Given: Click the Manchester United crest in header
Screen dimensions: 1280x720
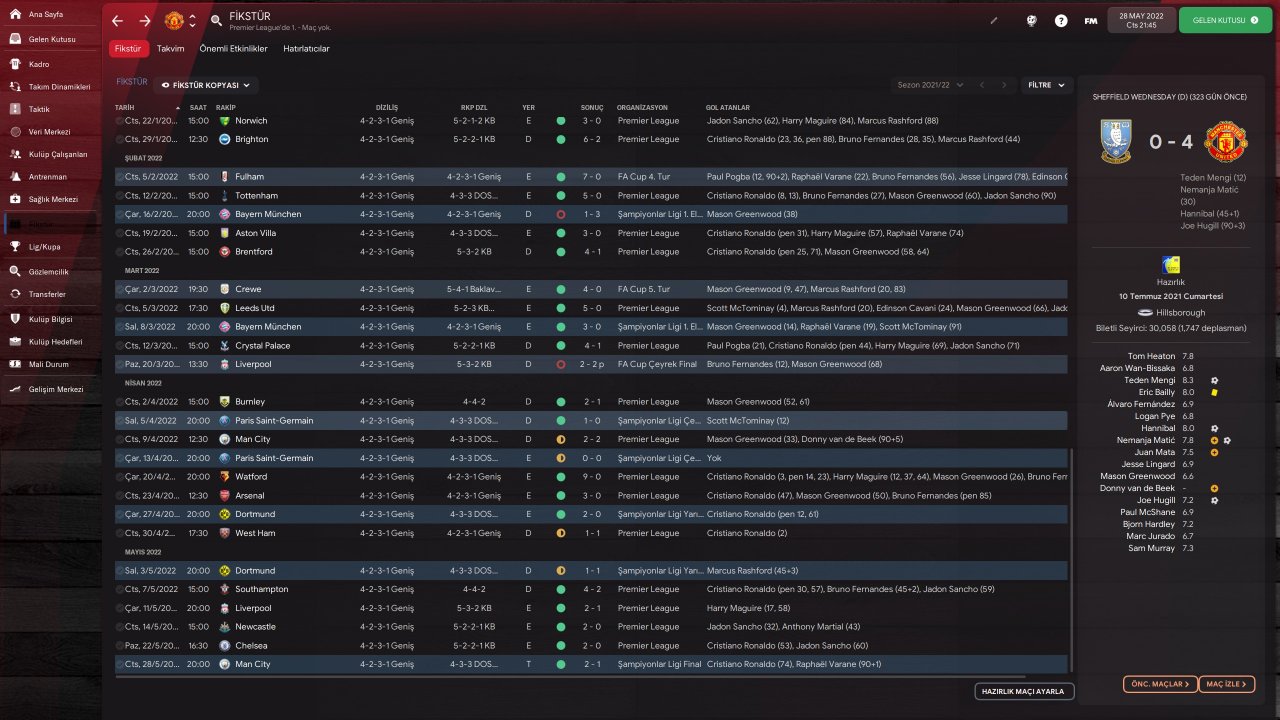Looking at the screenshot, I should (173, 20).
